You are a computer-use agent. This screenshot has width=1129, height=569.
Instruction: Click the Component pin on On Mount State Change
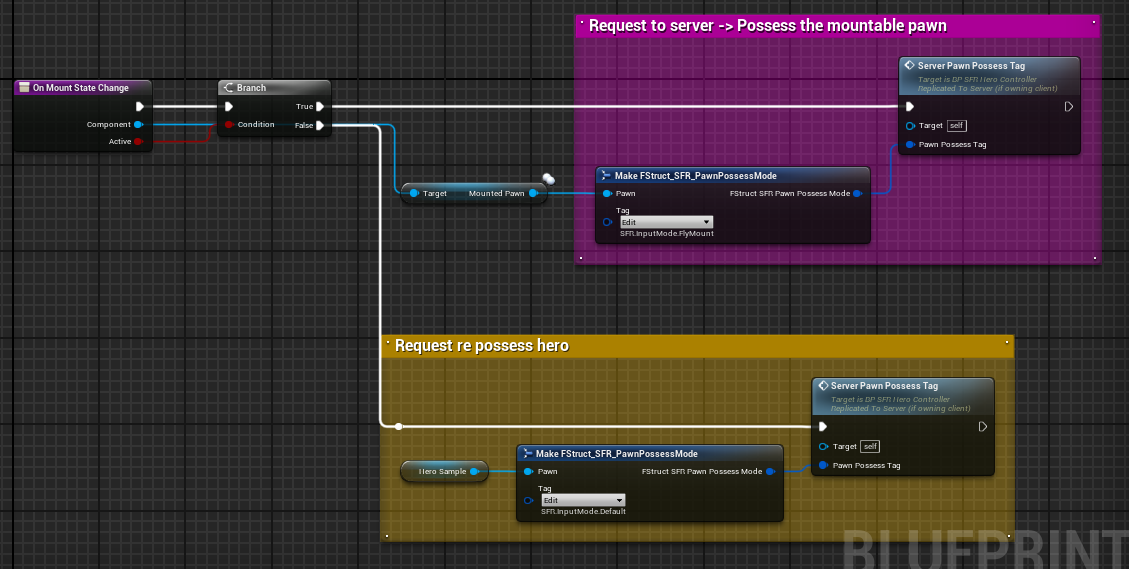pyautogui.click(x=138, y=125)
